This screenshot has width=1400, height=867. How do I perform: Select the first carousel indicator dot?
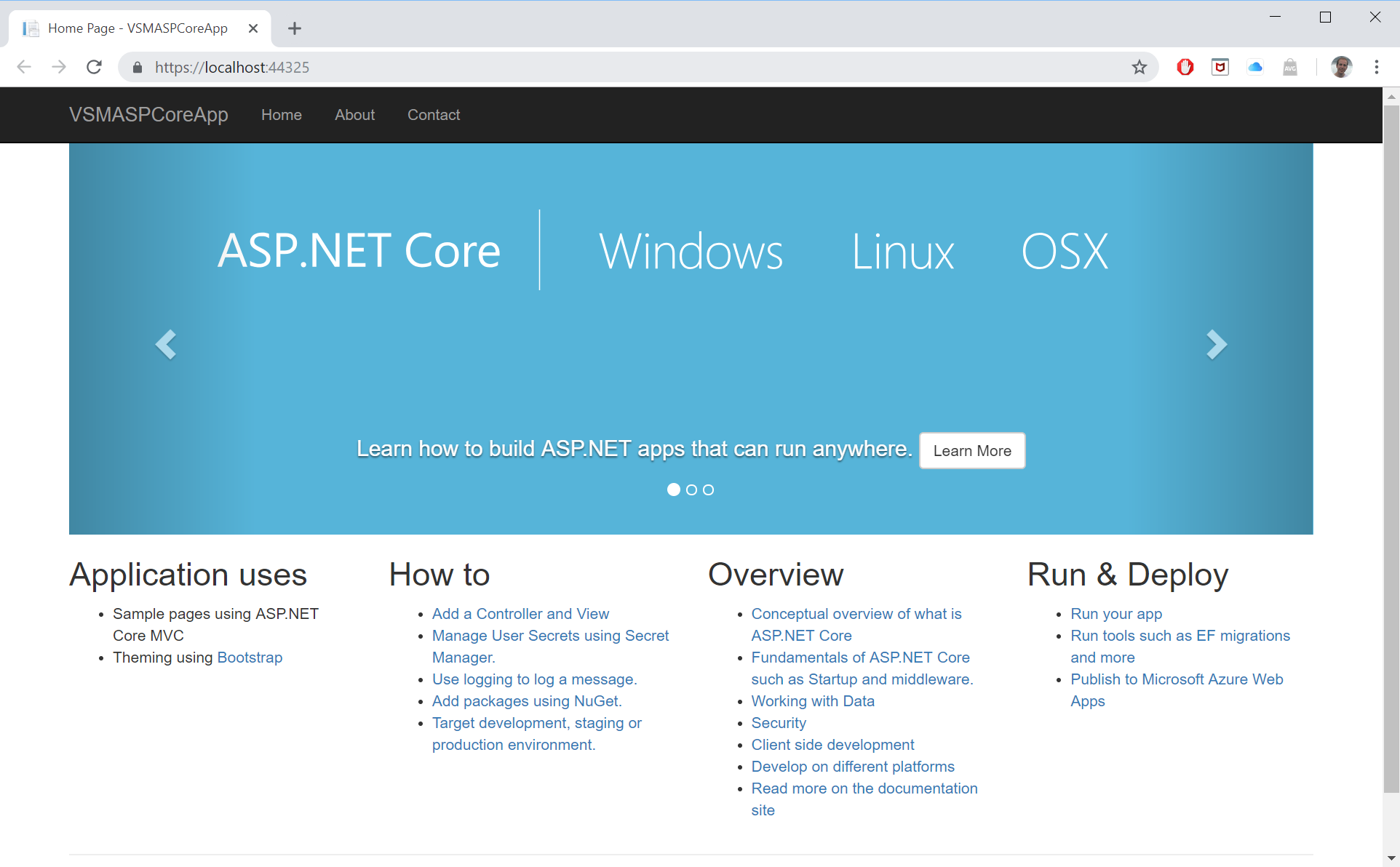click(674, 490)
